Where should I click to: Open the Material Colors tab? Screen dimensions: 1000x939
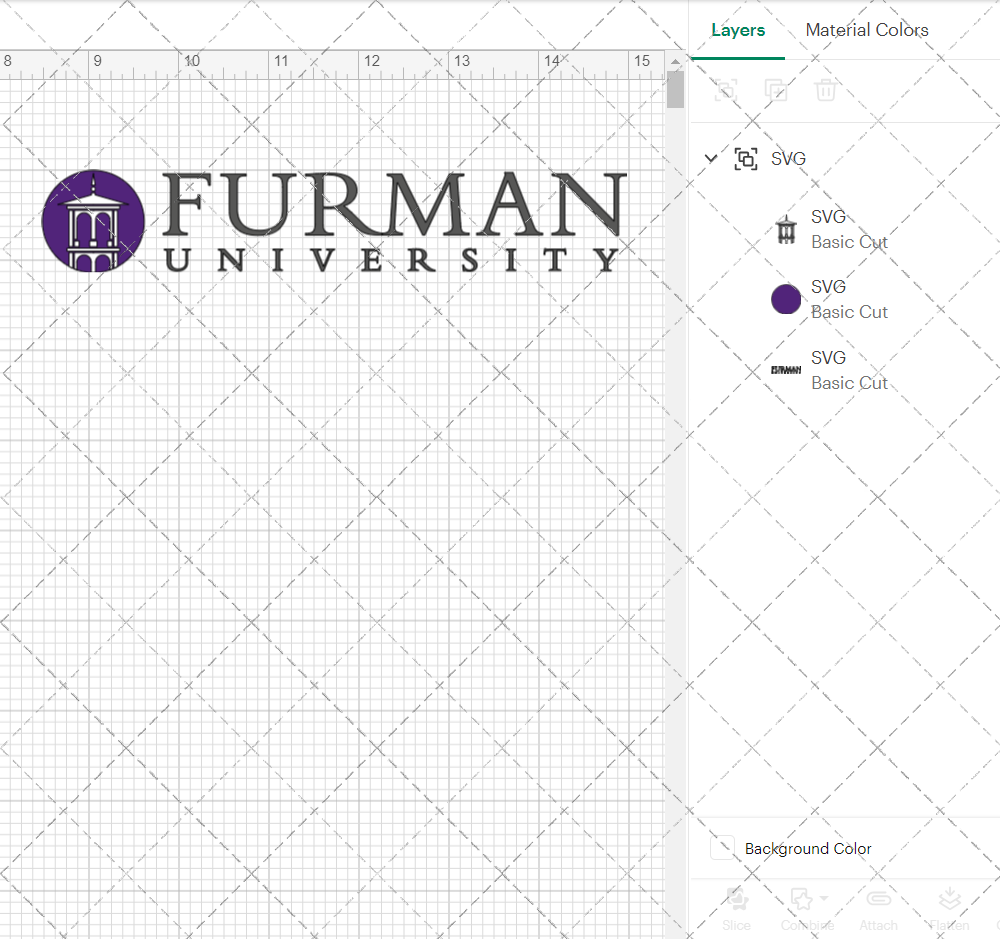[867, 30]
